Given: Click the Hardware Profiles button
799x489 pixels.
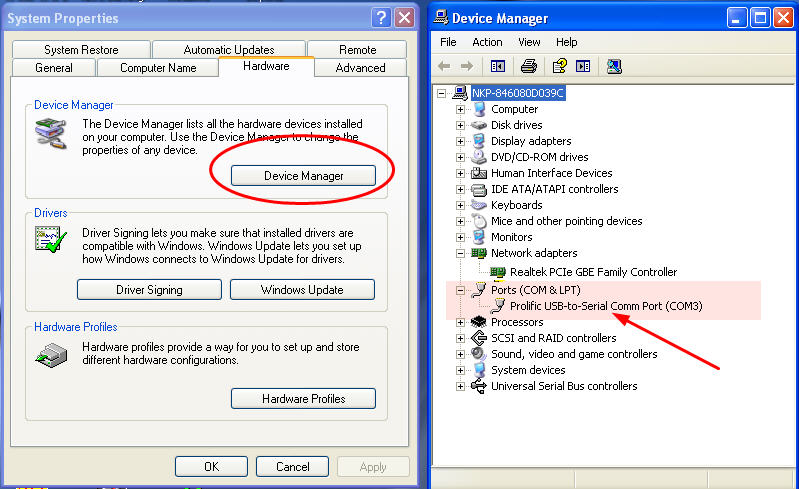Looking at the screenshot, I should click(x=303, y=398).
